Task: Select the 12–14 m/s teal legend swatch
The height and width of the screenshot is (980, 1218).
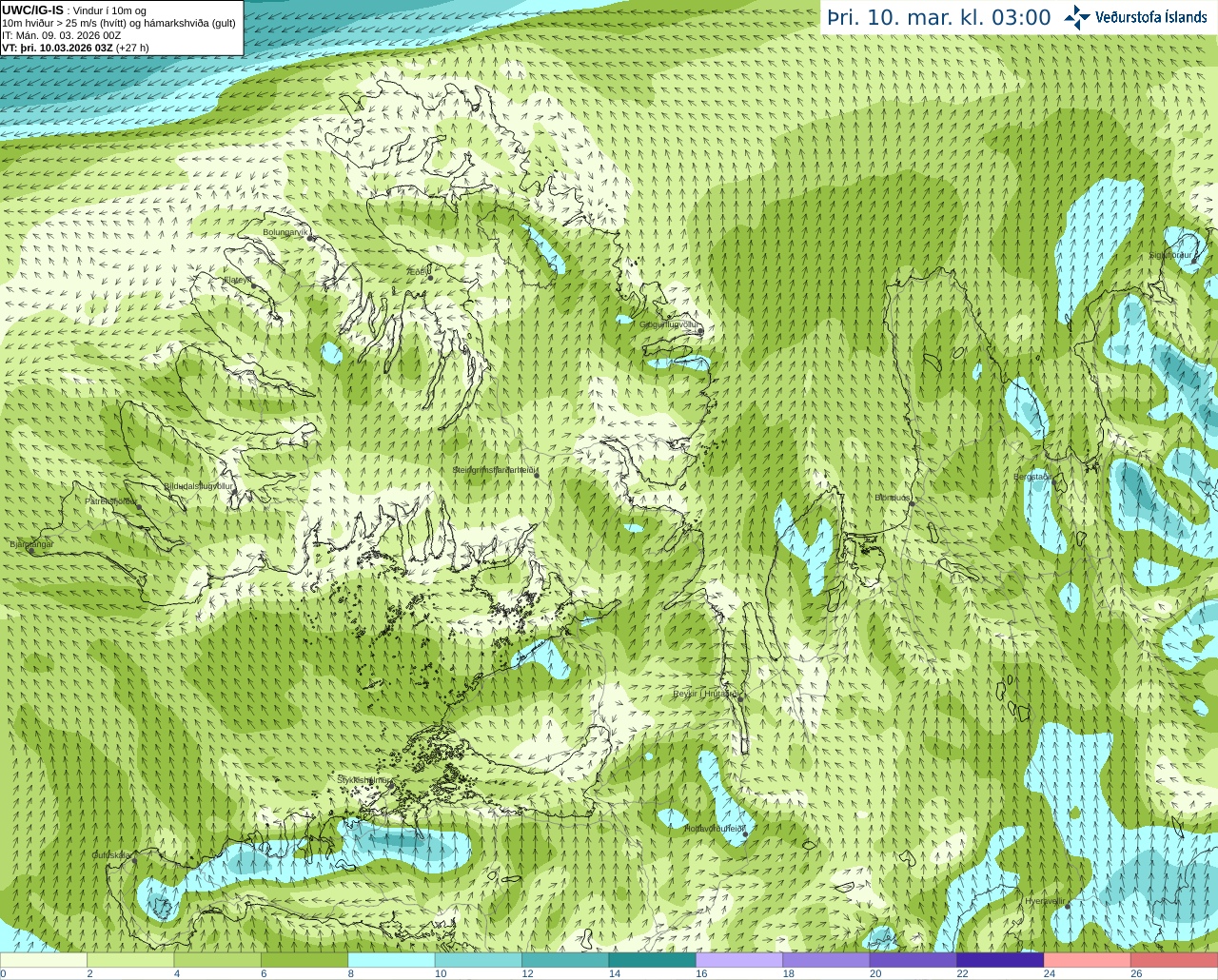Action: (565, 960)
